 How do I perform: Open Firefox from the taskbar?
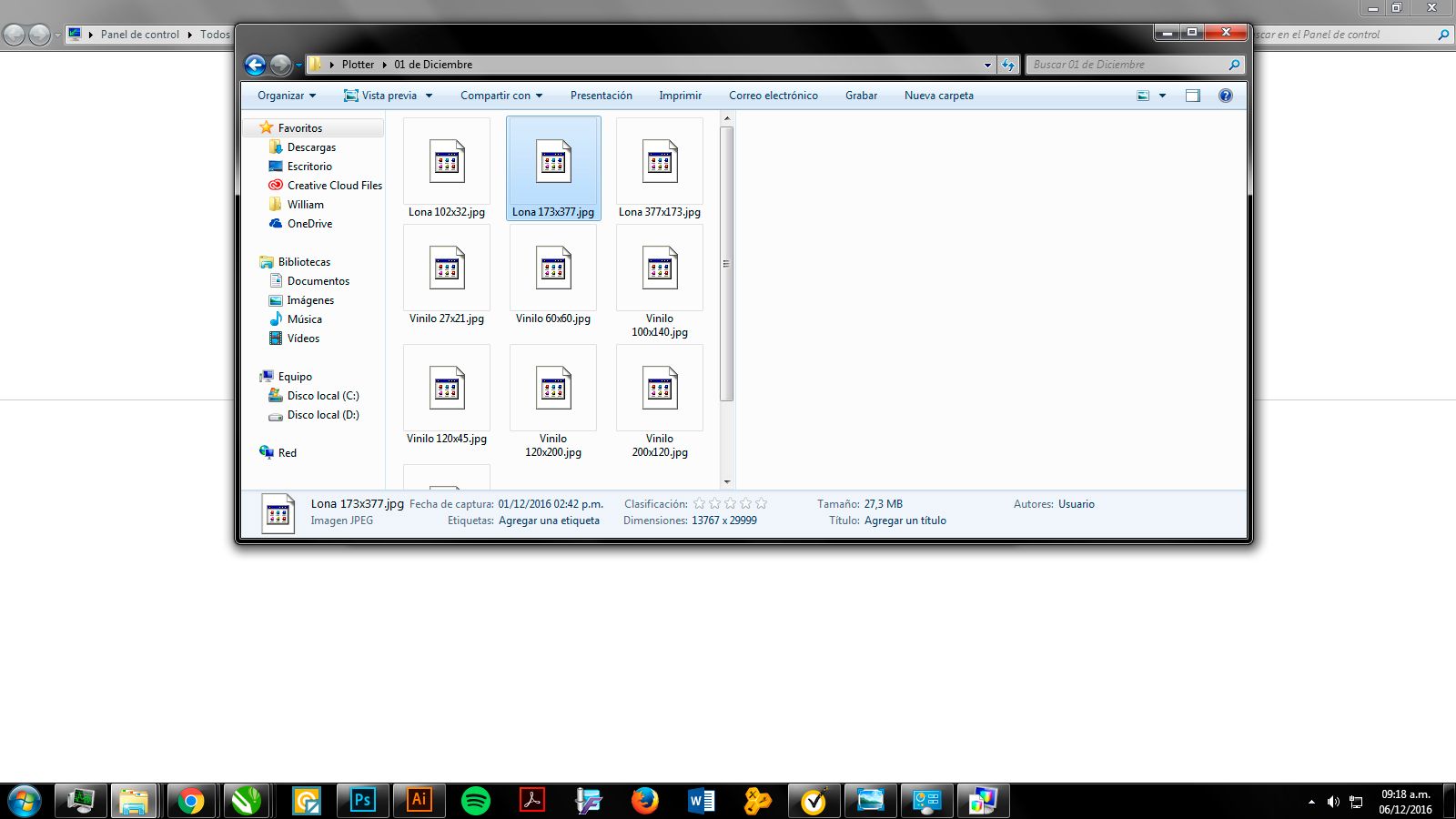[645, 801]
